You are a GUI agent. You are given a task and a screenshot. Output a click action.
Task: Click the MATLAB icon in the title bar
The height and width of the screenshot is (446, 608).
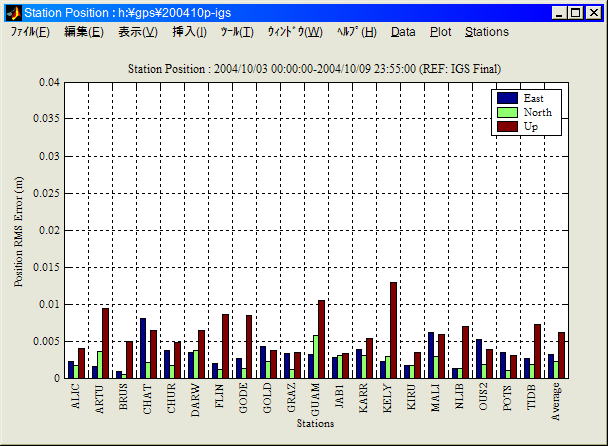coord(11,12)
